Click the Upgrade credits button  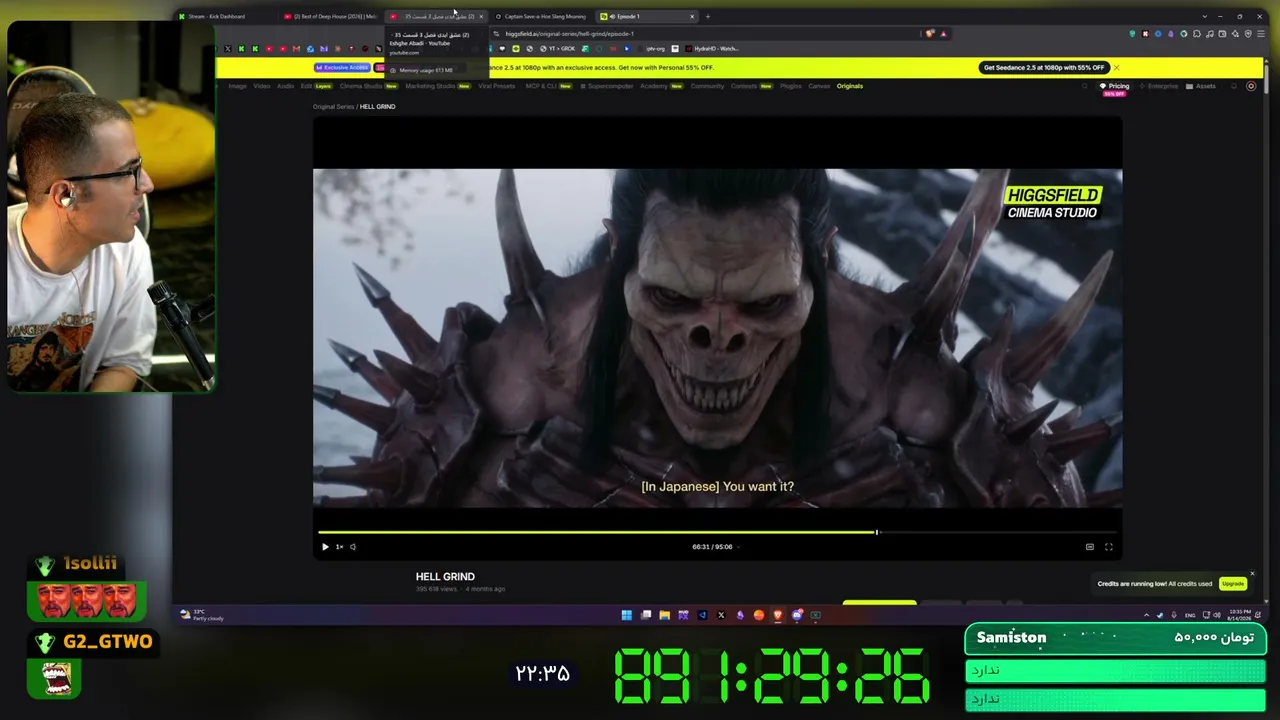[1232, 584]
